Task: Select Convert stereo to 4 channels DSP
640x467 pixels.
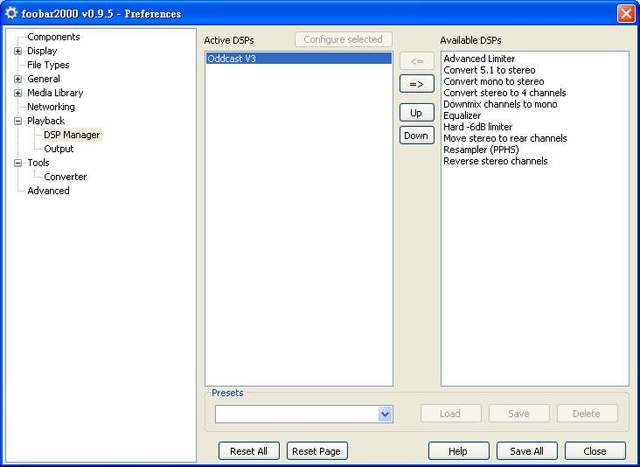Action: 505,93
